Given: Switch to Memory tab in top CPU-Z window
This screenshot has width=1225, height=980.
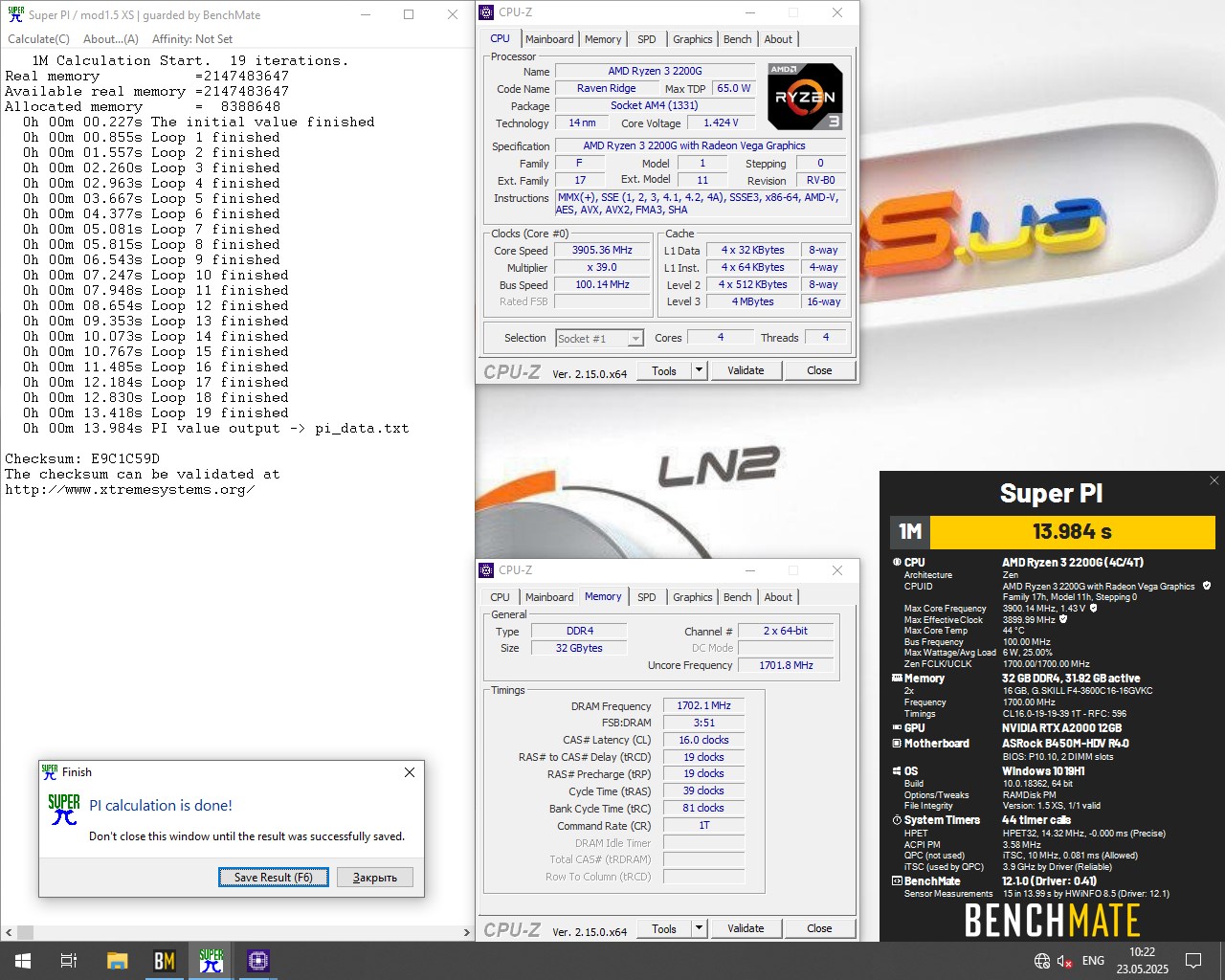Looking at the screenshot, I should click(x=603, y=39).
